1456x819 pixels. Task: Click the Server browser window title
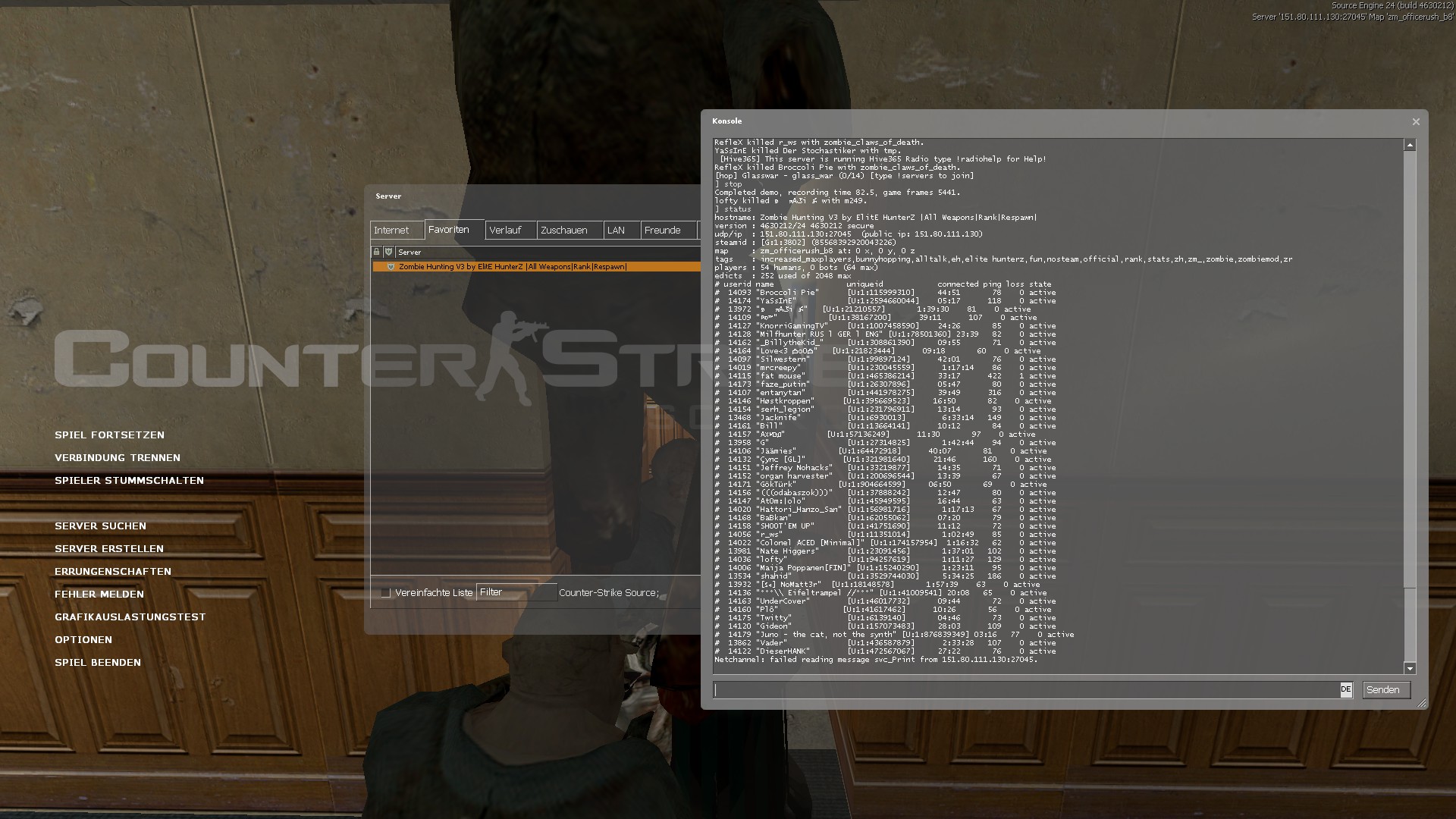pos(388,196)
